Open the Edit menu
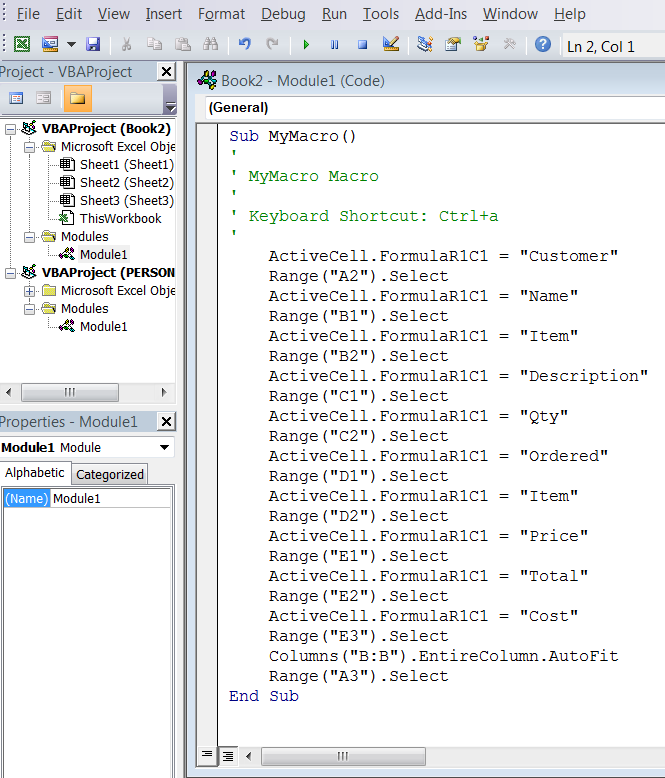665x778 pixels. 68,14
